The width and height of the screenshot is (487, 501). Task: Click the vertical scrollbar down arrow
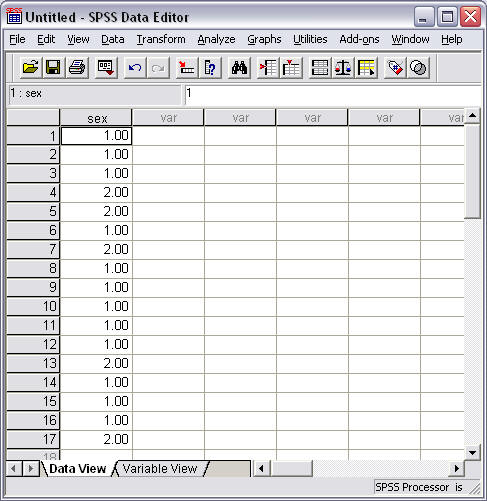(472, 453)
